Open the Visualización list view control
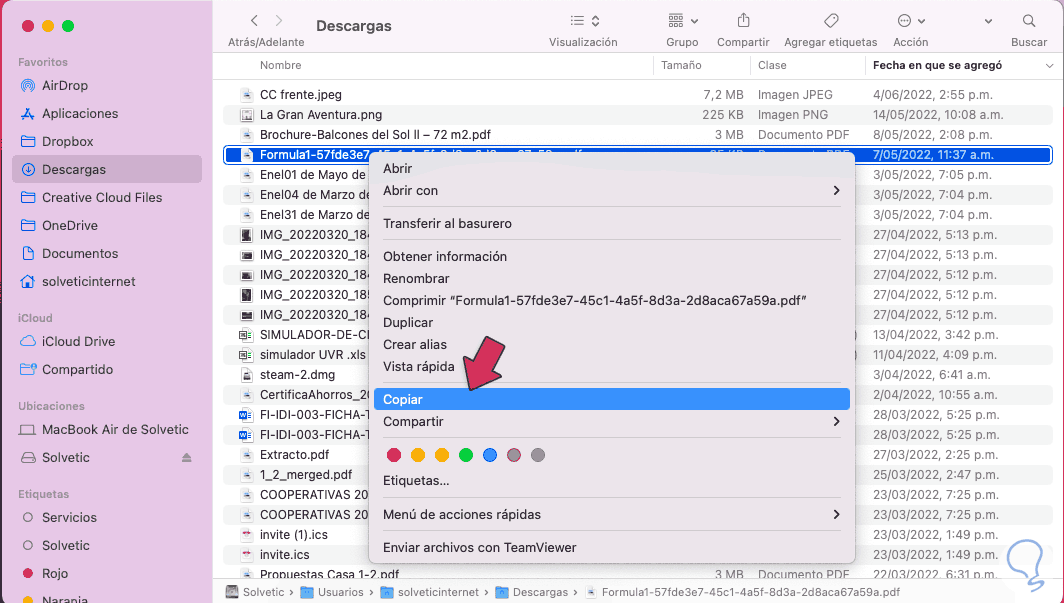Image resolution: width=1064 pixels, height=603 pixels. point(584,21)
